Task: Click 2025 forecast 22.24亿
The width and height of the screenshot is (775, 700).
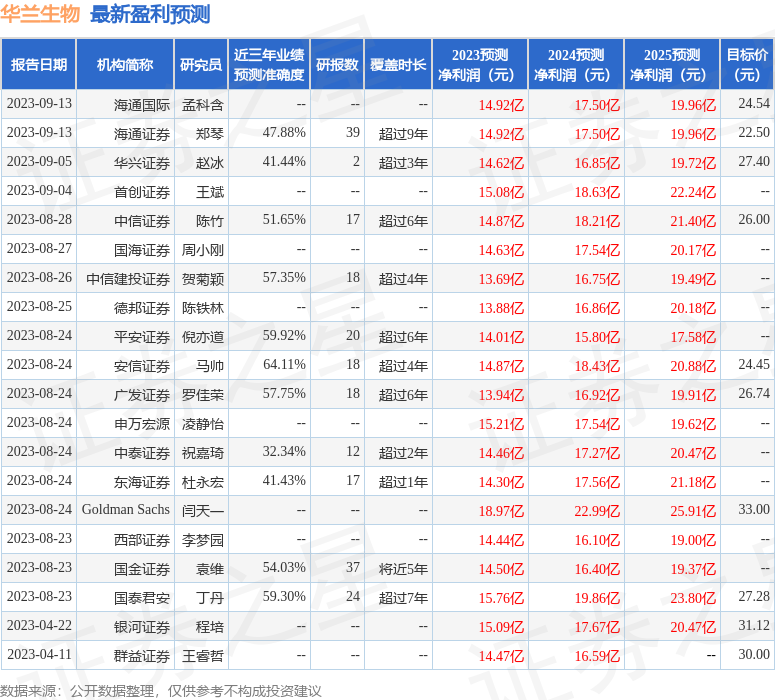Action: click(x=693, y=192)
